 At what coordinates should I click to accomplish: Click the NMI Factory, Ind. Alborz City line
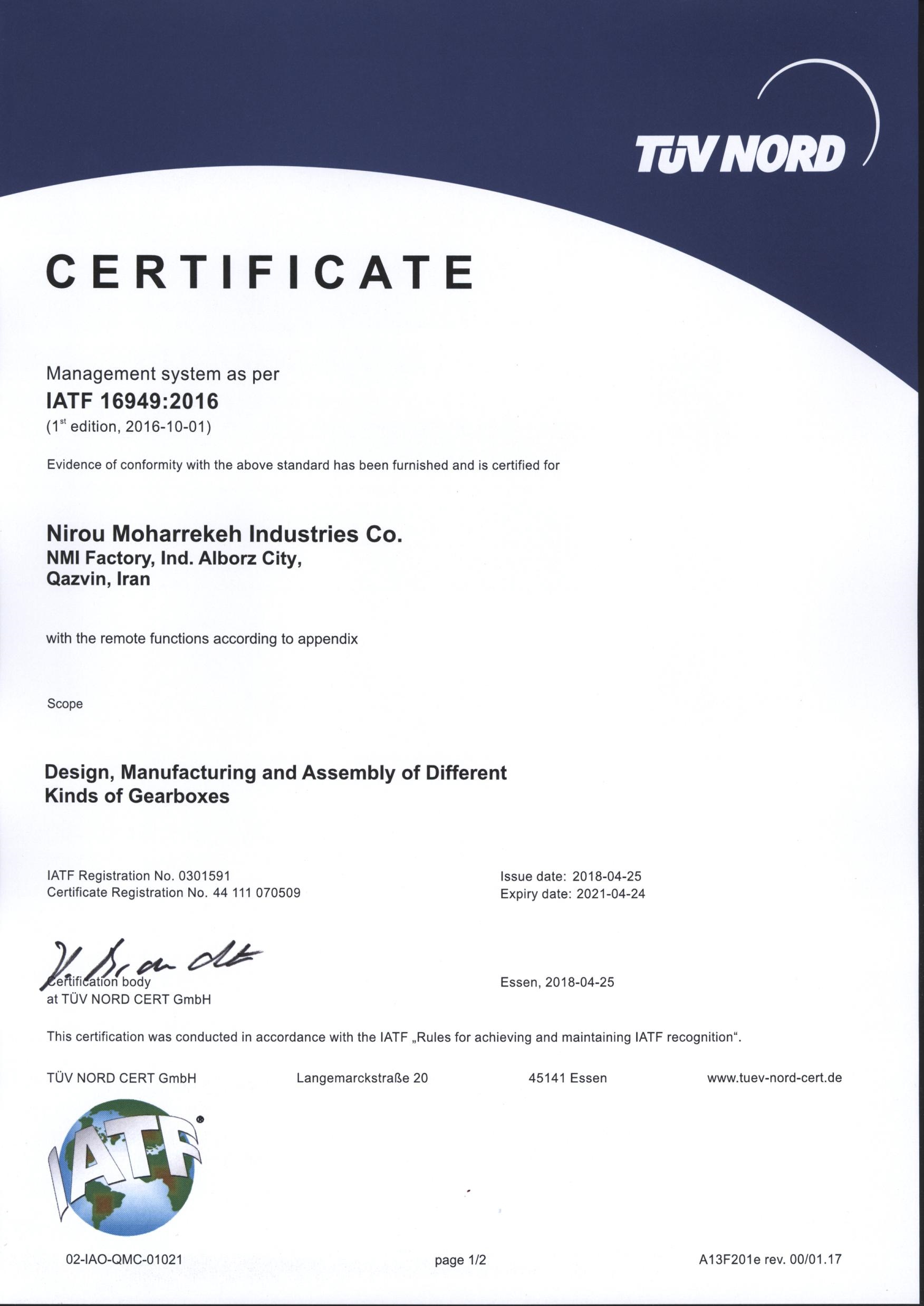coord(174,558)
